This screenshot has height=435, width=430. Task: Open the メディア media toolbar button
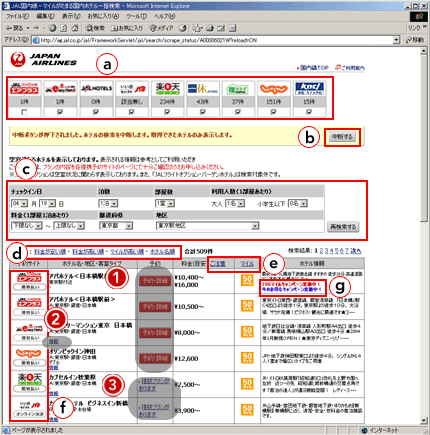[161, 28]
